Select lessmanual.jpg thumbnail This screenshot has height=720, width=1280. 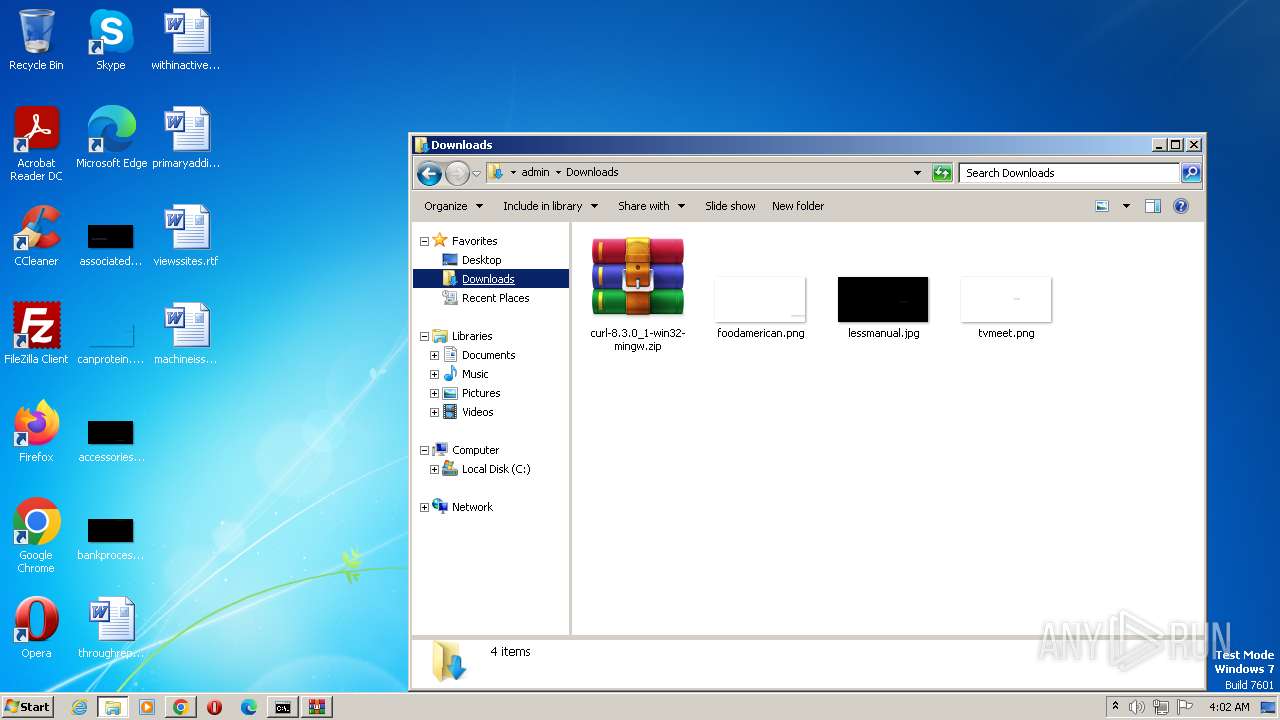pyautogui.click(x=883, y=308)
